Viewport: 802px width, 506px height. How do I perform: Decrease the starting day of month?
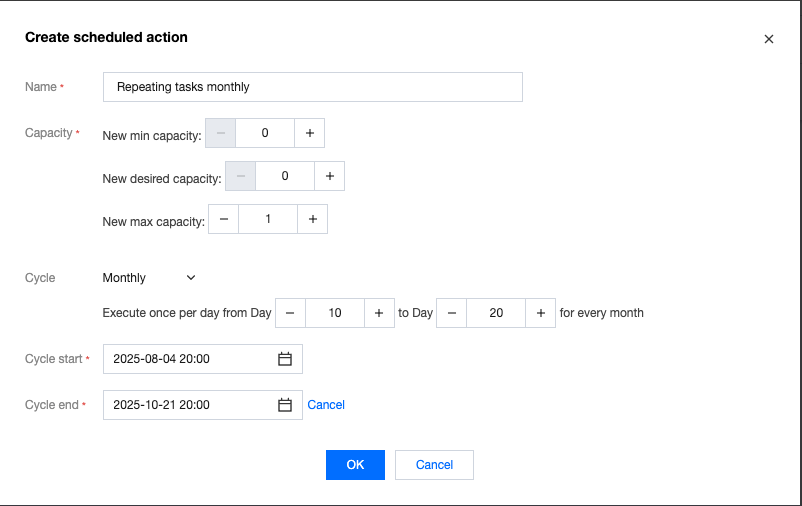pyautogui.click(x=290, y=313)
